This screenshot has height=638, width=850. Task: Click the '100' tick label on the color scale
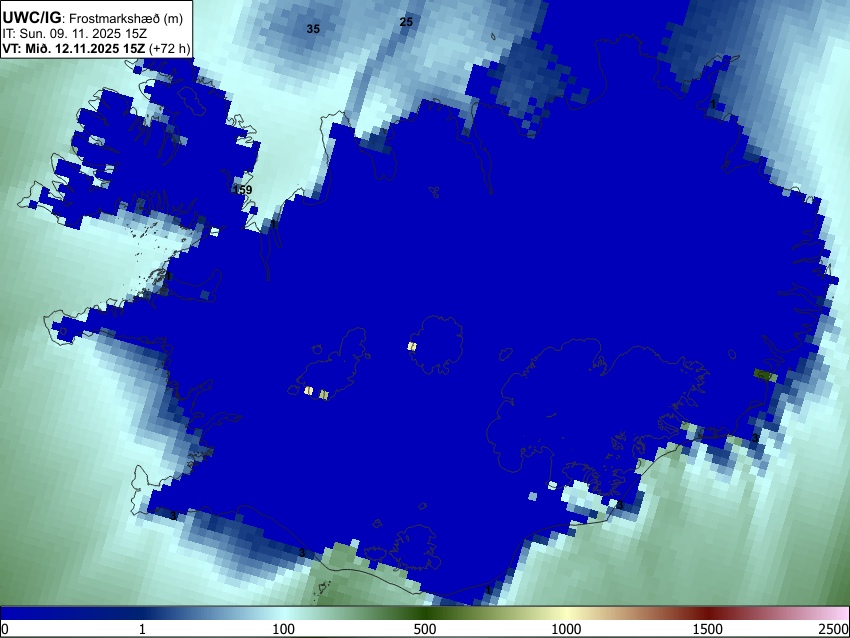pyautogui.click(x=284, y=629)
